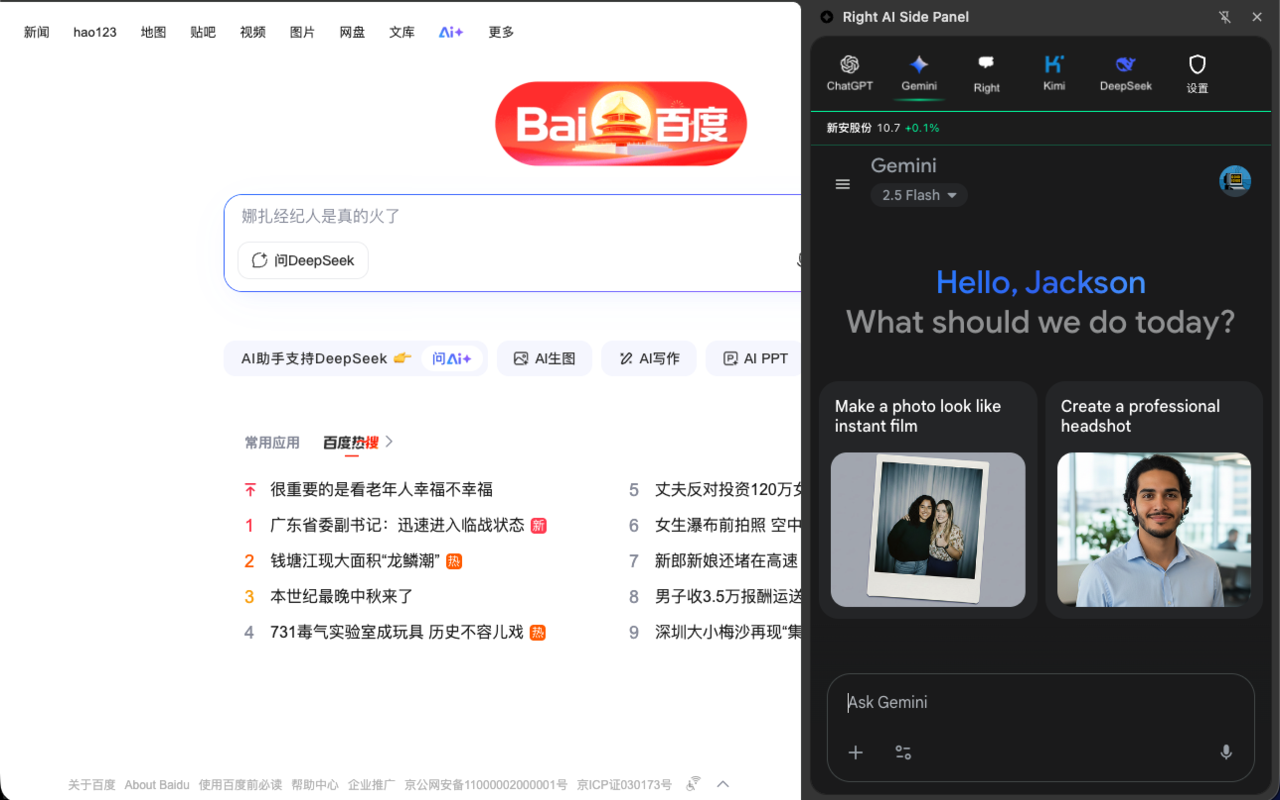Open the Gemini hamburger menu

coord(843,184)
